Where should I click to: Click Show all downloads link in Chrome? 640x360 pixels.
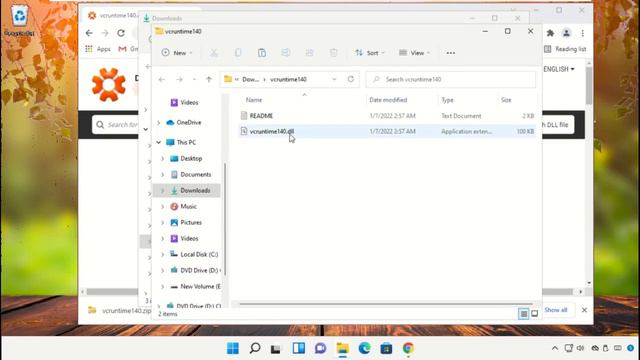(556, 310)
